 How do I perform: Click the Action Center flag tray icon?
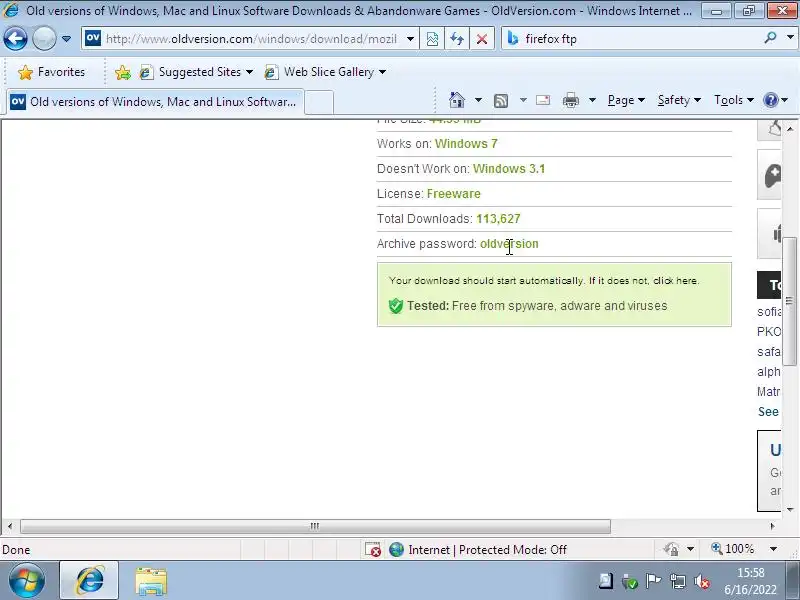pyautogui.click(x=653, y=581)
